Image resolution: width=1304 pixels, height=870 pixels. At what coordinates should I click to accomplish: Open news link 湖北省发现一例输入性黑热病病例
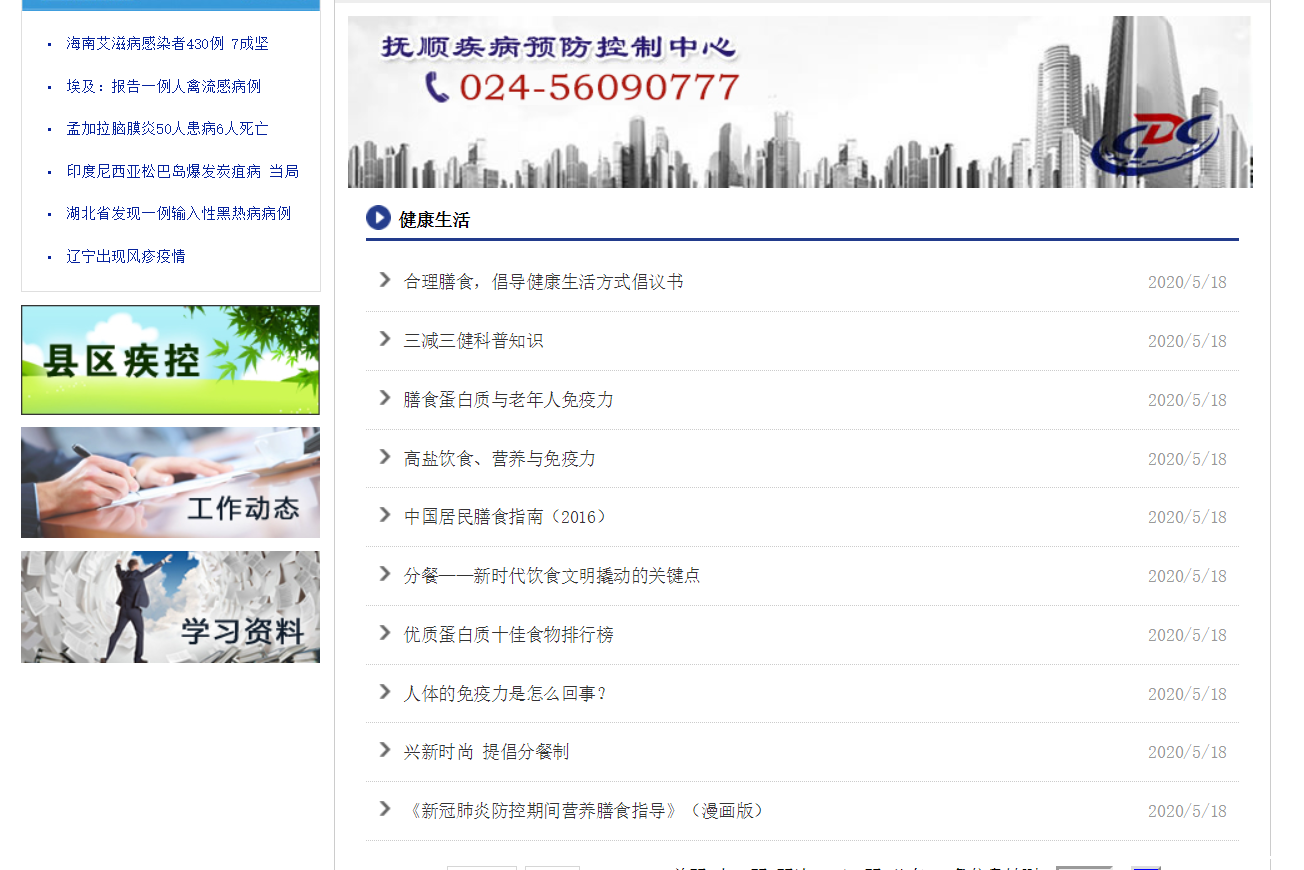pos(178,214)
